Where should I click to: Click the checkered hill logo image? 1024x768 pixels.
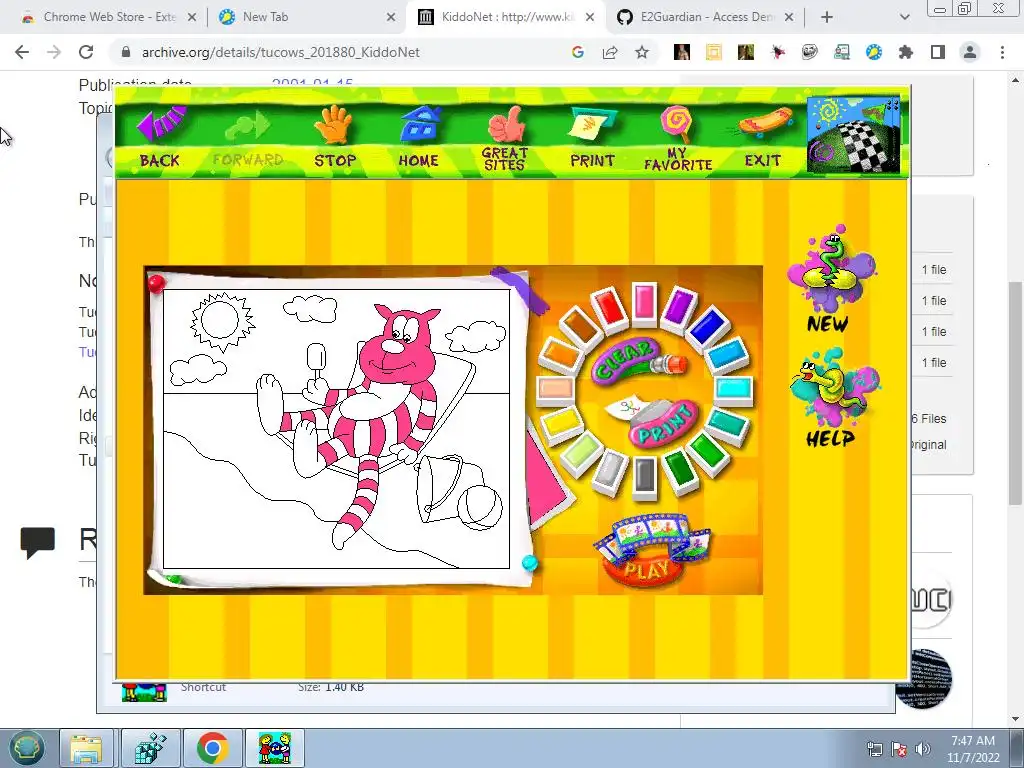[853, 135]
